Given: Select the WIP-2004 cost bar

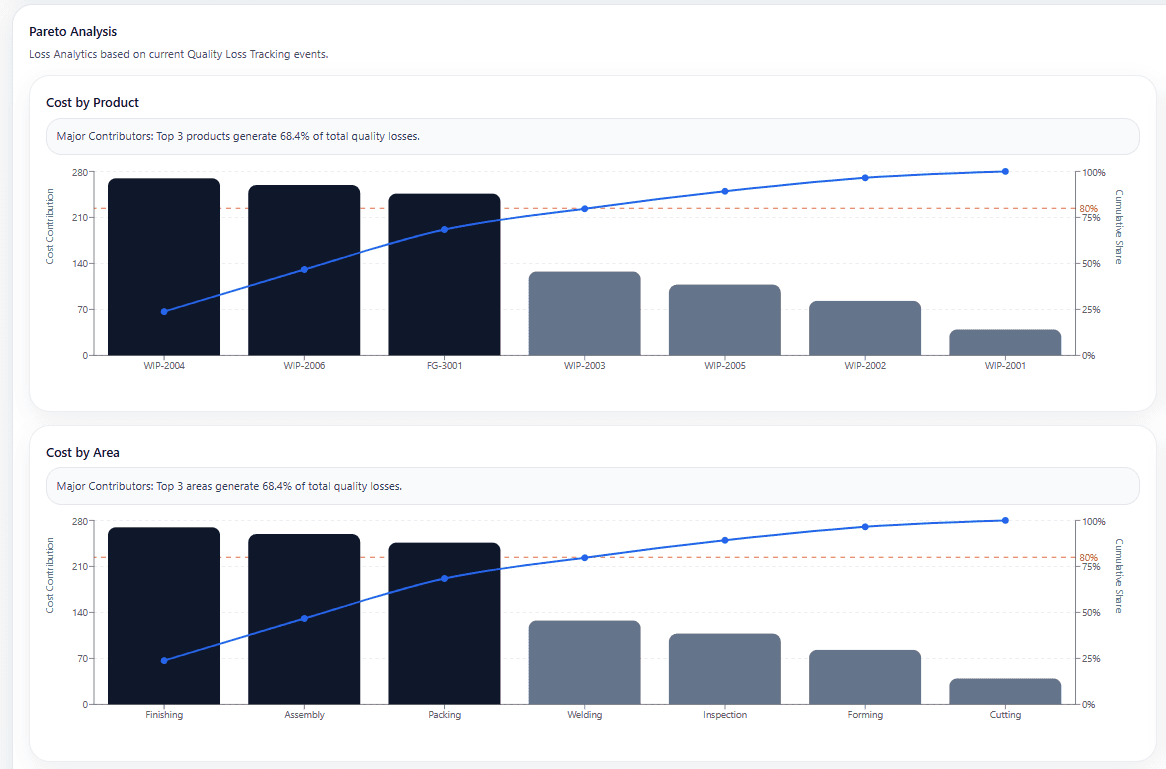Looking at the screenshot, I should point(164,265).
